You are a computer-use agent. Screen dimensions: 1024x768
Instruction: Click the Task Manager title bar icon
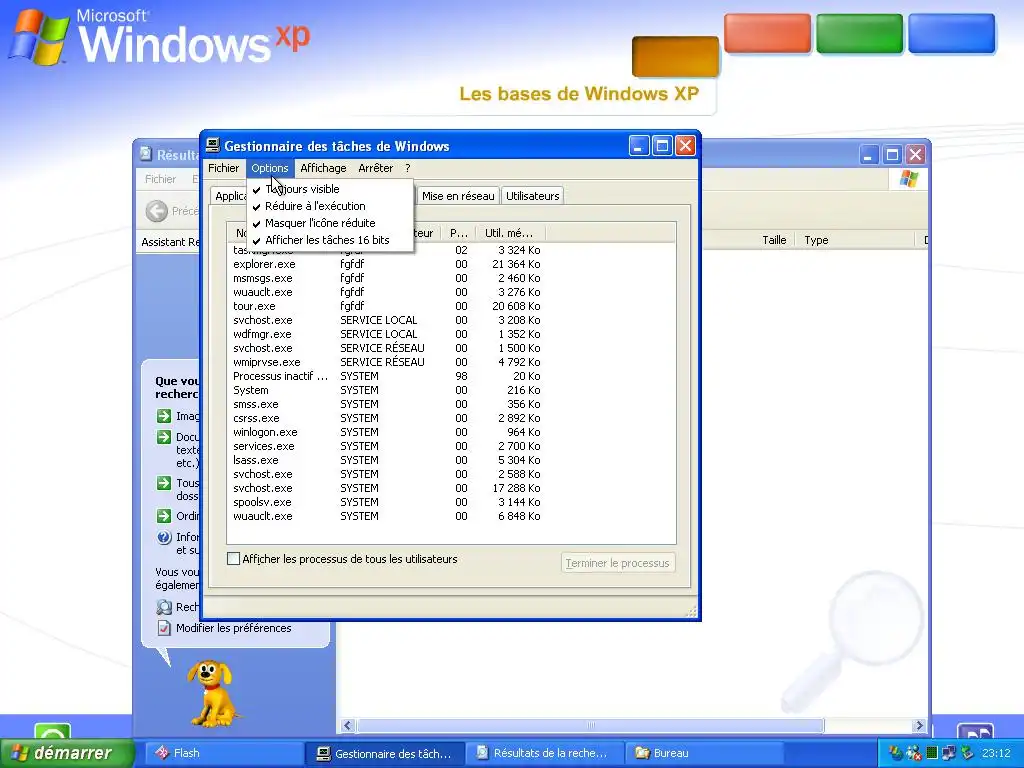coord(213,146)
